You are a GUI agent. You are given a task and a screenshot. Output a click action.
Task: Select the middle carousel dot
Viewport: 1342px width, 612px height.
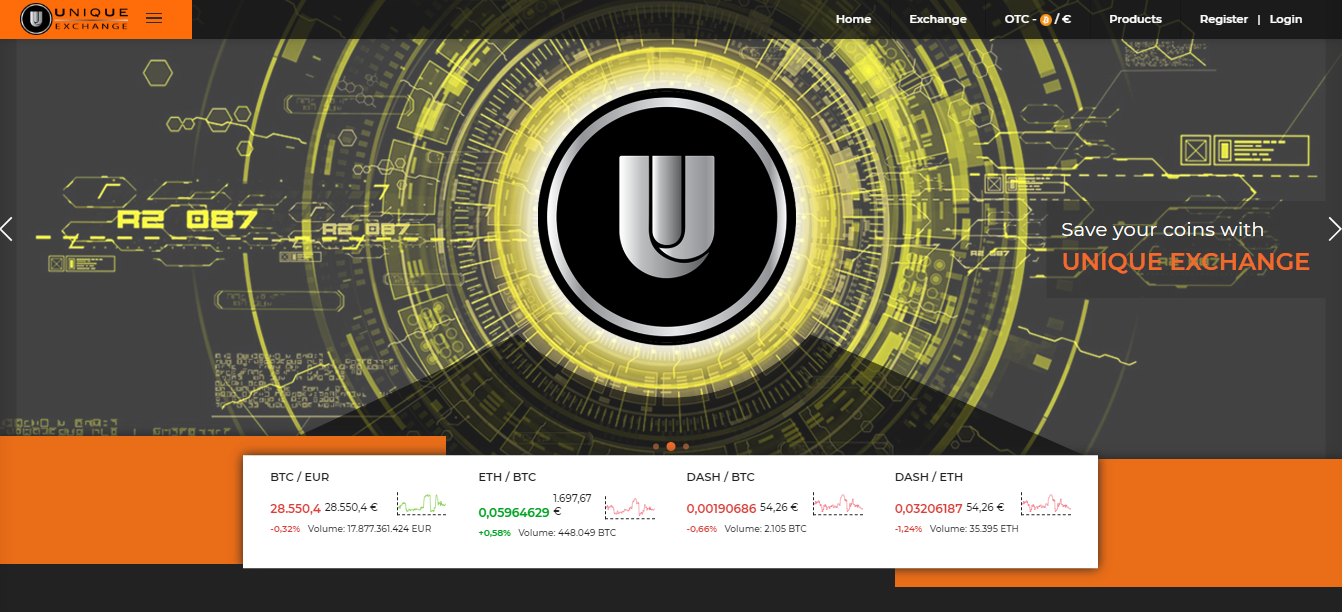click(x=671, y=446)
